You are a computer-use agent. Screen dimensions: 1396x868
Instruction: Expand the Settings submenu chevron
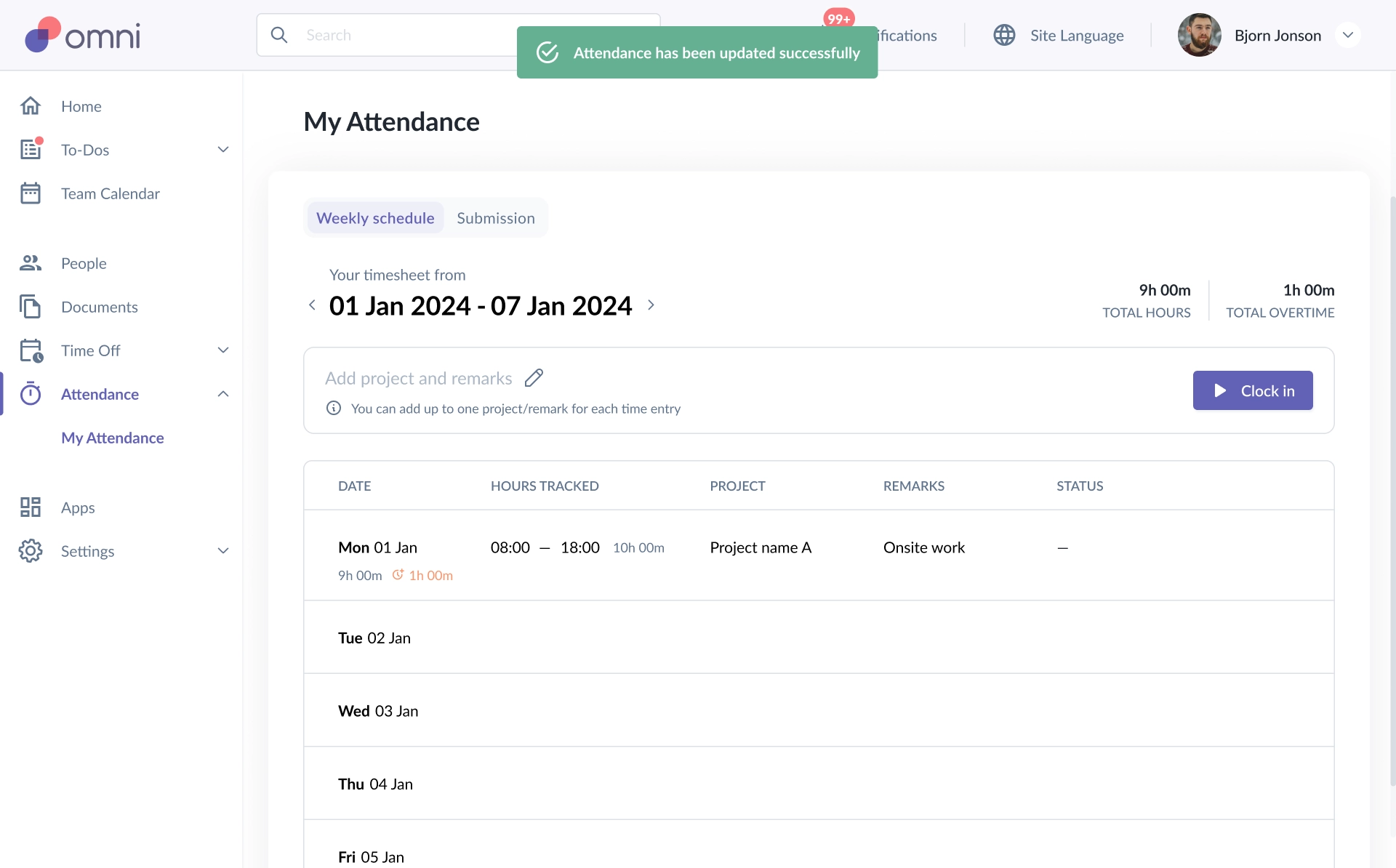223,551
